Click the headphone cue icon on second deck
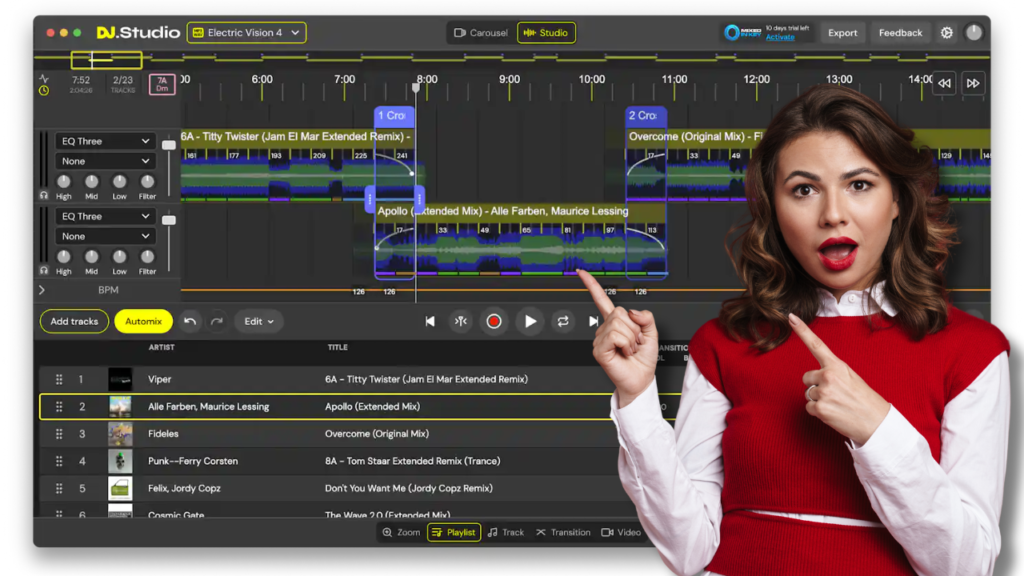 [44, 270]
